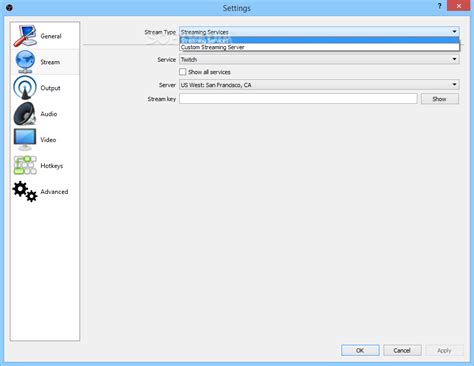Select the Stream globe icon
This screenshot has height=366, width=474.
25,62
